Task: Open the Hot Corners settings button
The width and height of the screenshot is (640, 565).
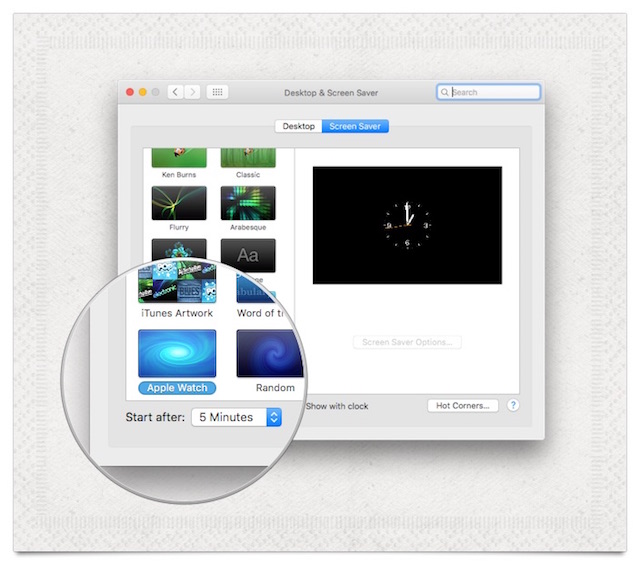Action: (x=463, y=405)
